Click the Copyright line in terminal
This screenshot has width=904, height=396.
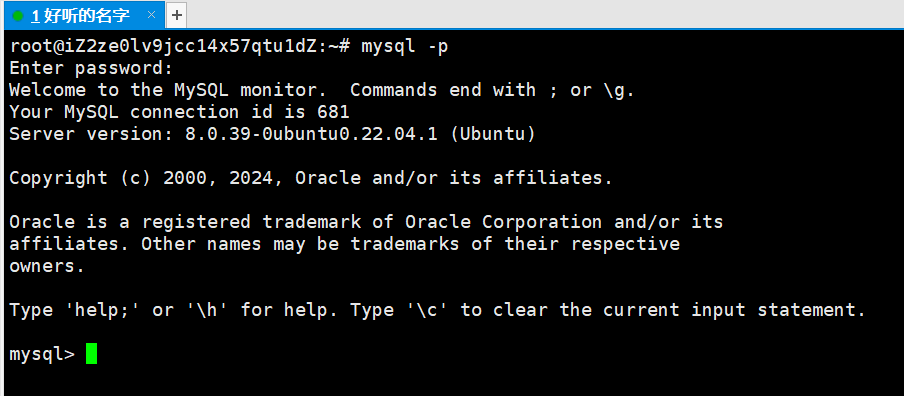[311, 178]
